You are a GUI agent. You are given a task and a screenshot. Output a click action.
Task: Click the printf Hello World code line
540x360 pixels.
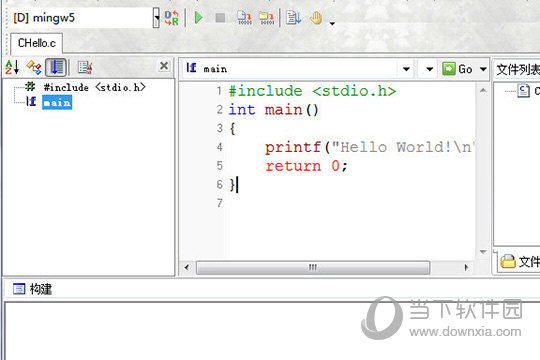370,147
